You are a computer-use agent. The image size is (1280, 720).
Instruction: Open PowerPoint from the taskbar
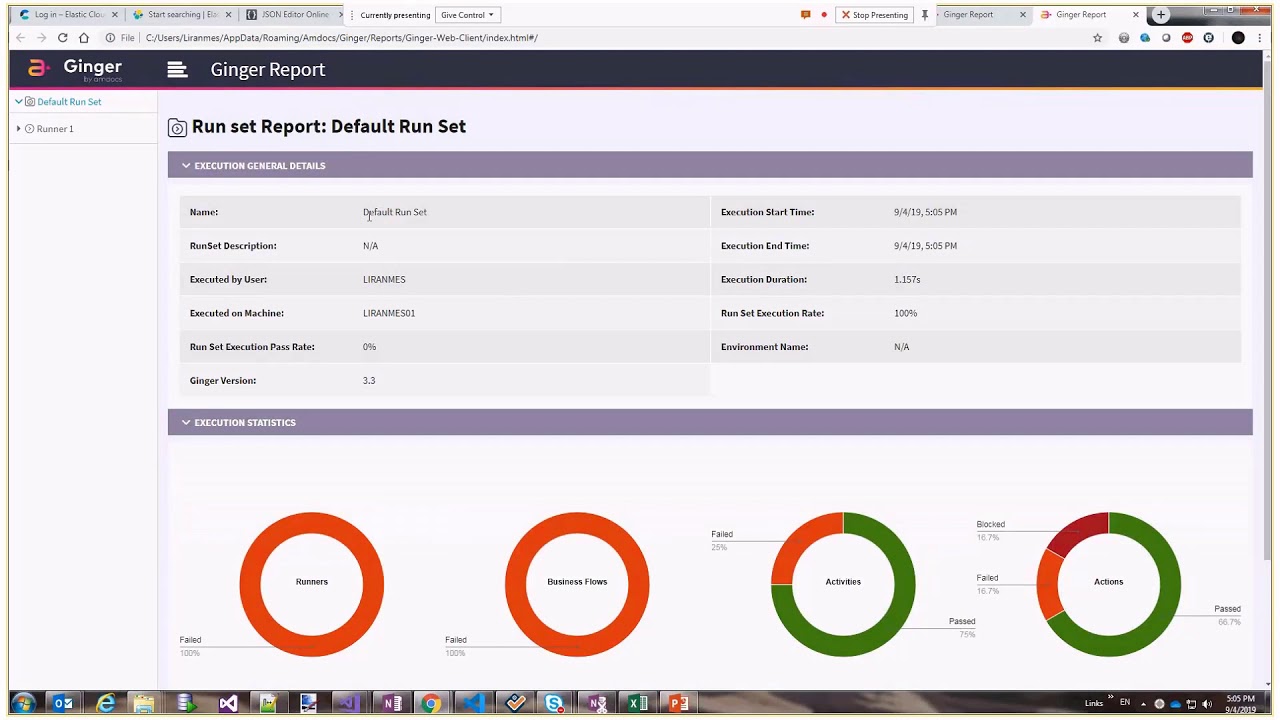coord(678,704)
